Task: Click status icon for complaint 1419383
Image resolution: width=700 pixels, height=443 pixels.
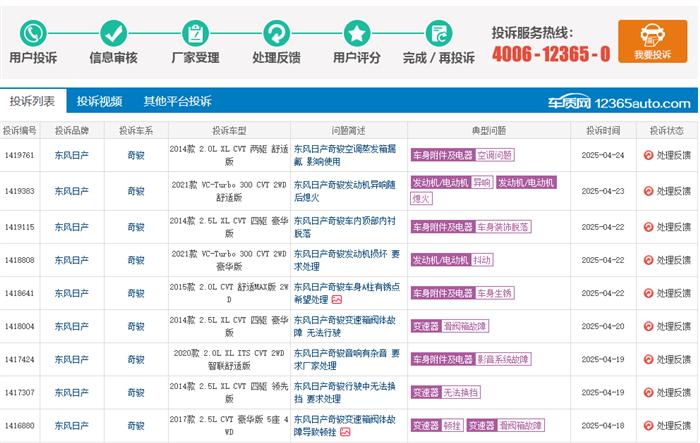Action: point(648,191)
